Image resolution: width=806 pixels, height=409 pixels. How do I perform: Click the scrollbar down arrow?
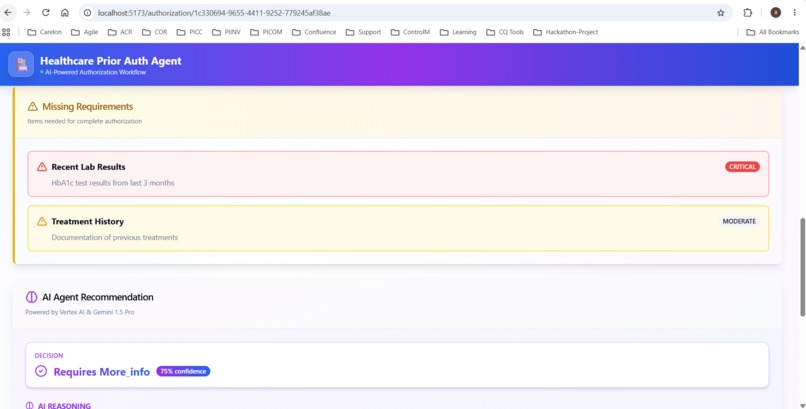tap(802, 405)
